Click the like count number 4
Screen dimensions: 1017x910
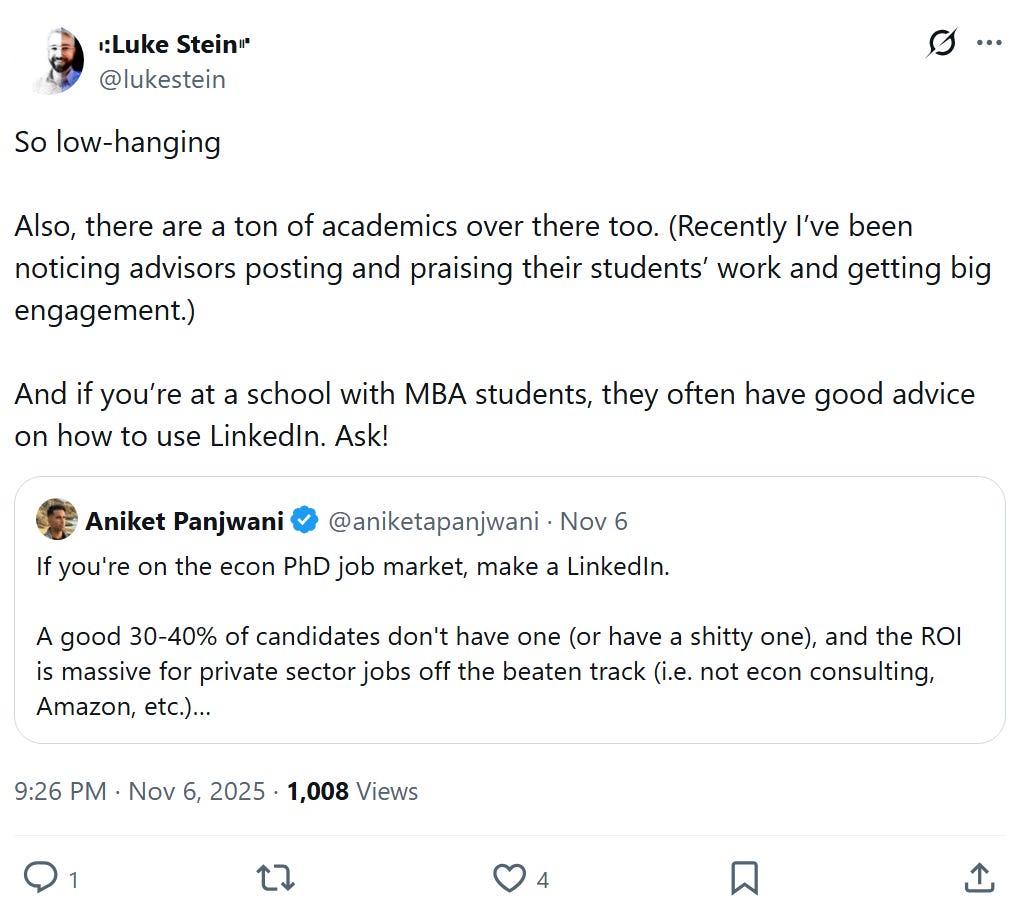pyautogui.click(x=542, y=880)
